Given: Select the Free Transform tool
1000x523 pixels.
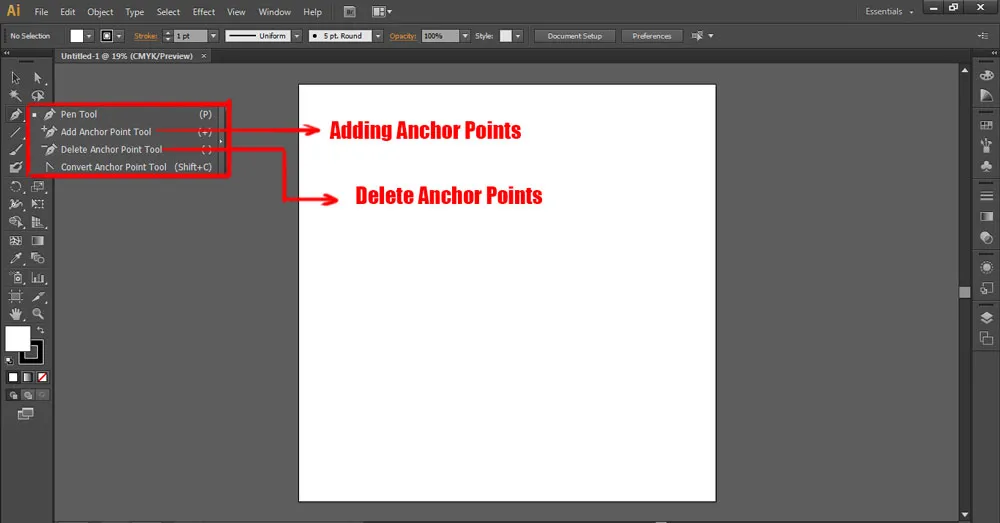Looking at the screenshot, I should click(x=38, y=204).
